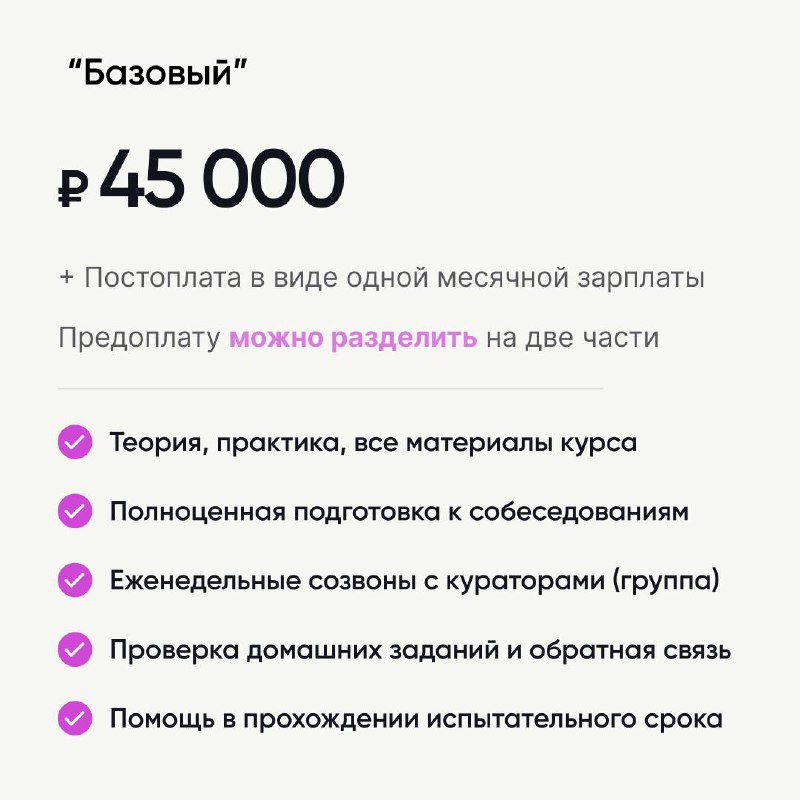
Task: Click the checkmark icon beside "Полноценная подготовка"
Action: click(75, 511)
